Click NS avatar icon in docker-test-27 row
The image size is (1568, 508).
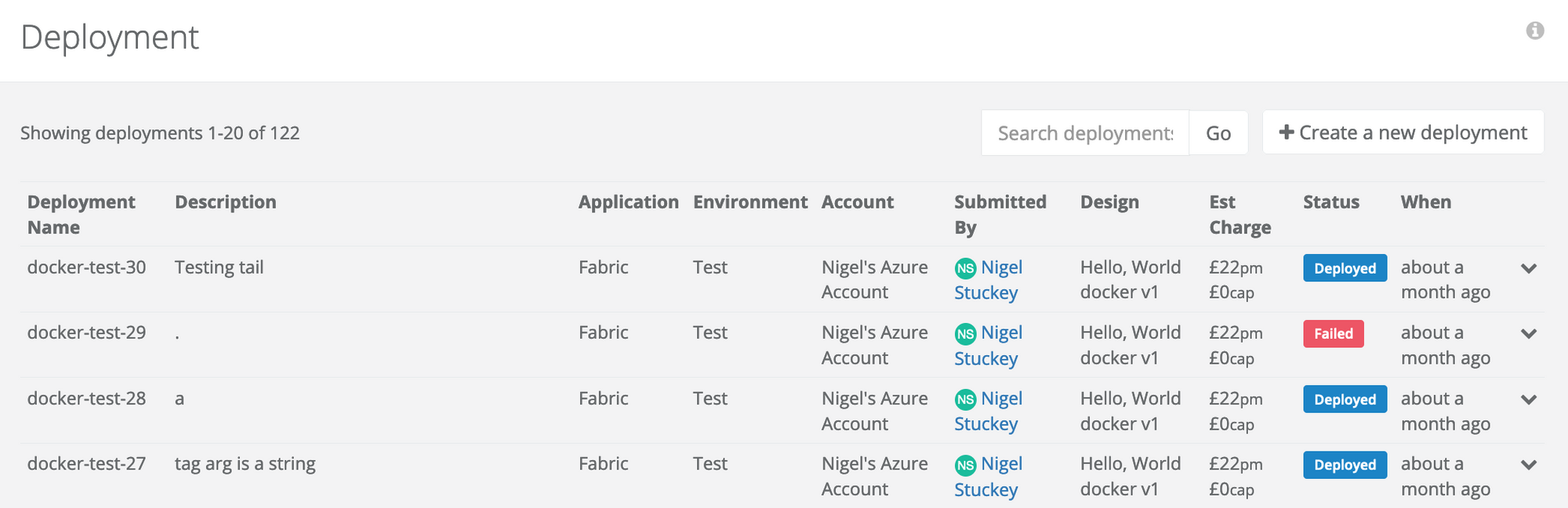point(965,465)
